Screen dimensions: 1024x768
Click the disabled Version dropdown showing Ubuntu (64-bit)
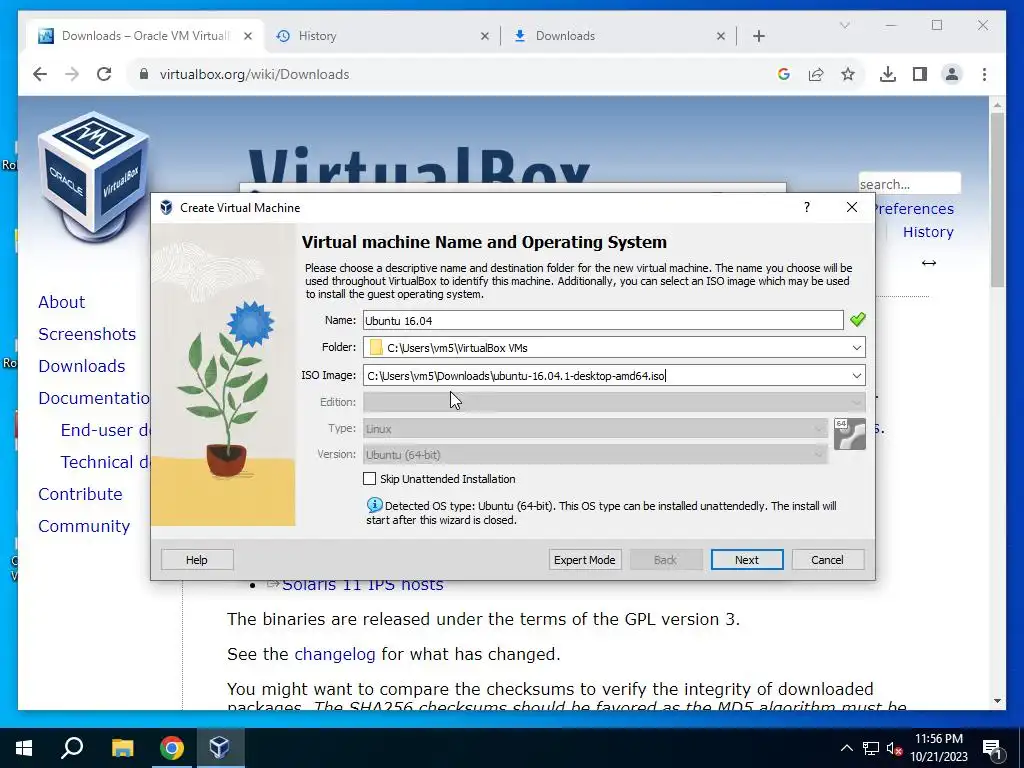click(x=596, y=455)
